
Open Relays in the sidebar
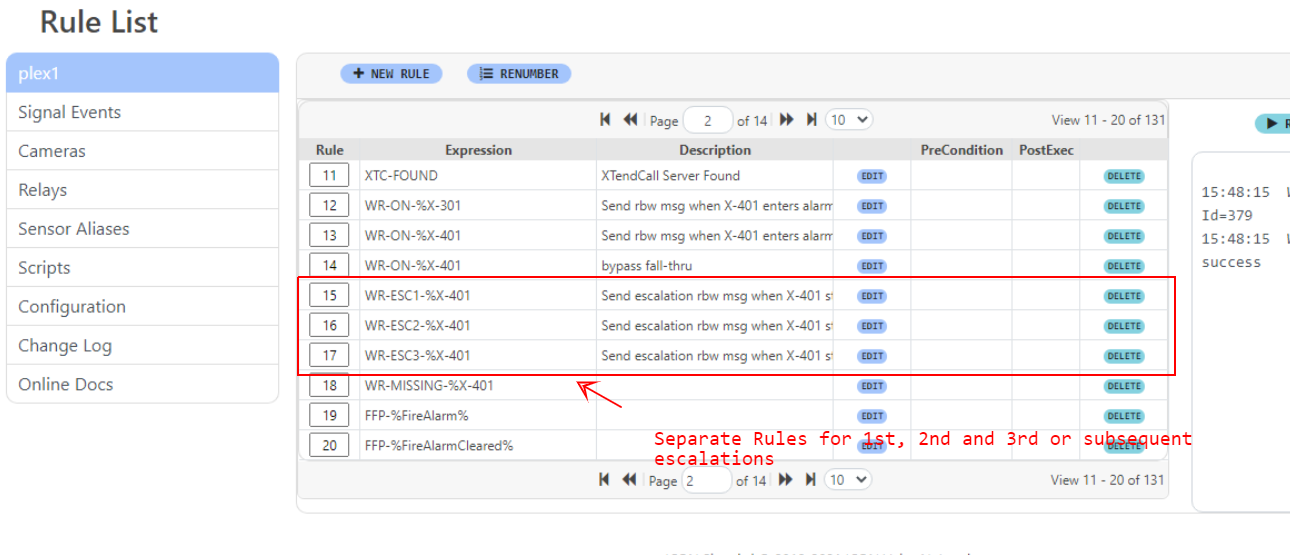142,190
